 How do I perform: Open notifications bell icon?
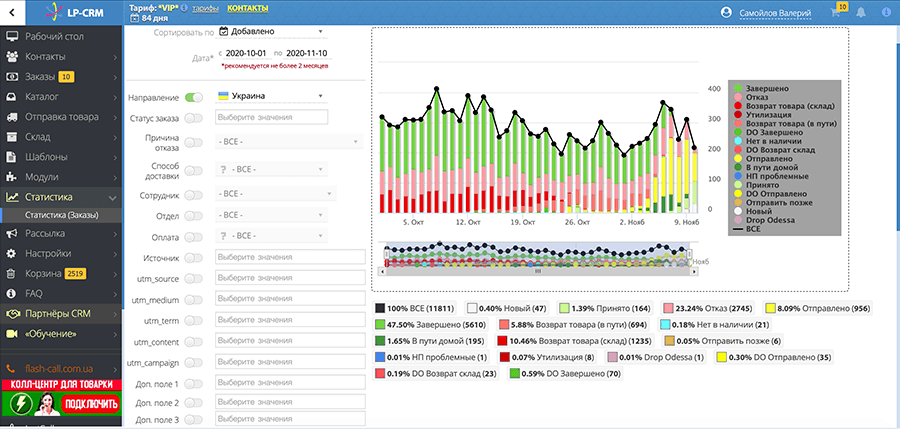tap(860, 13)
